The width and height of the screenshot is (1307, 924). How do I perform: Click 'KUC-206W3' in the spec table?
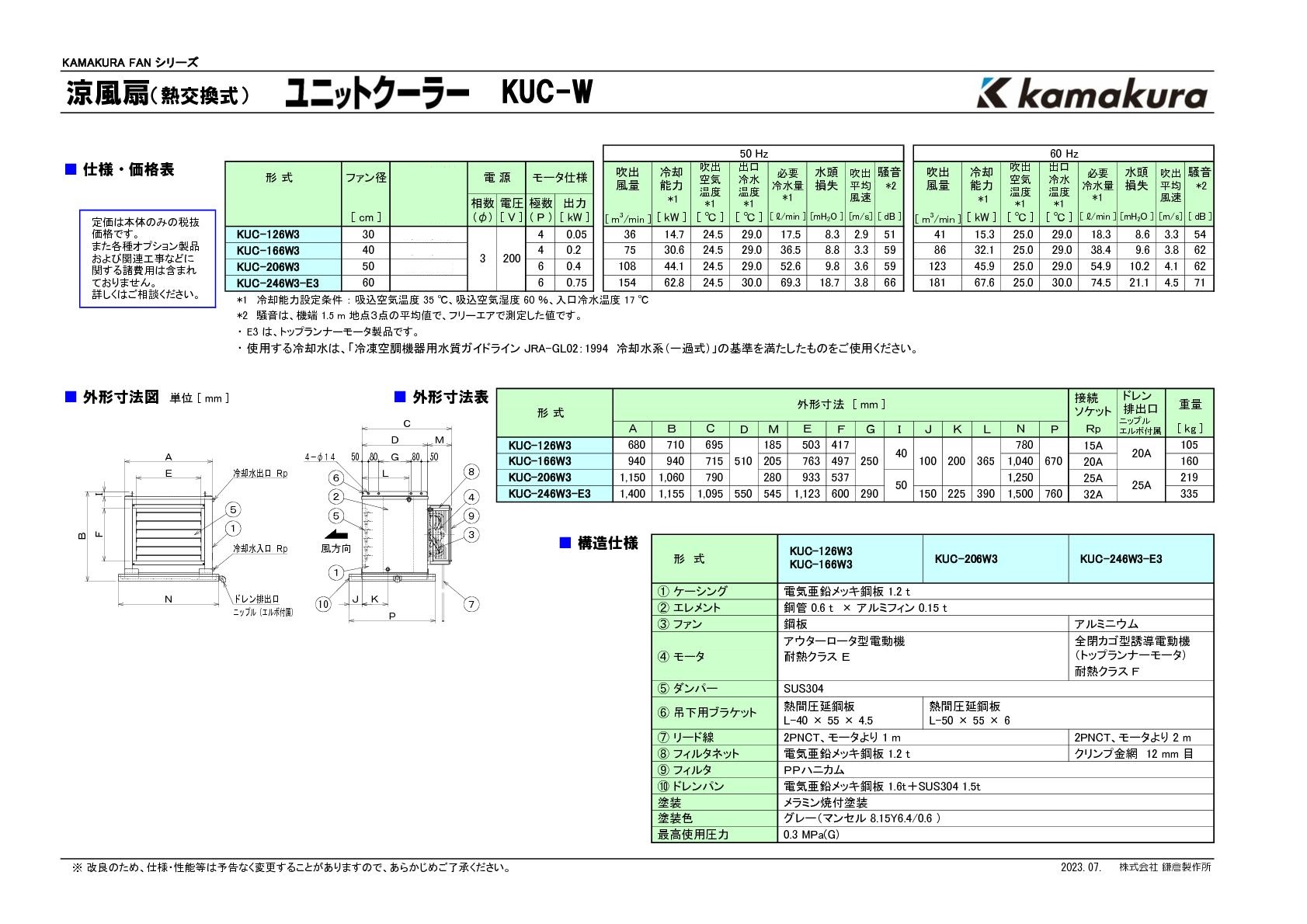[268, 267]
